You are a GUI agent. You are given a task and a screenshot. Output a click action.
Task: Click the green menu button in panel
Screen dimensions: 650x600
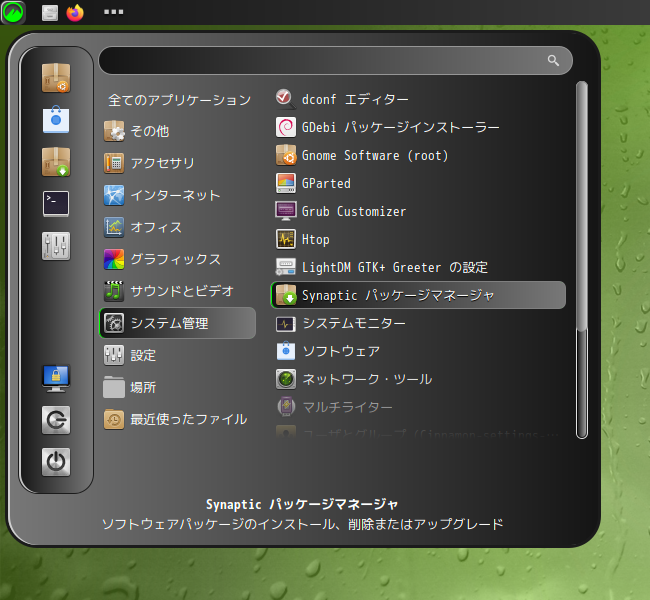coord(13,12)
